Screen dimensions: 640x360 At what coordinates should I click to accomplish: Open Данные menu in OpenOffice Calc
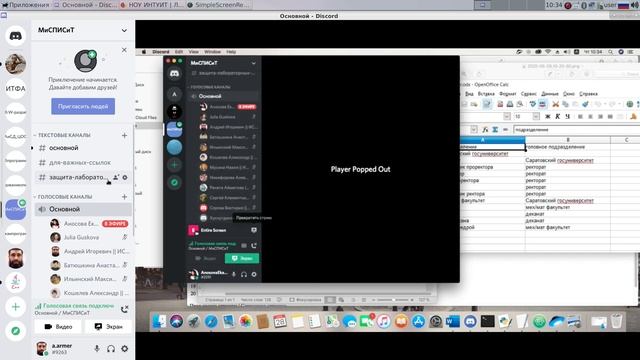pyautogui.click(x=550, y=94)
